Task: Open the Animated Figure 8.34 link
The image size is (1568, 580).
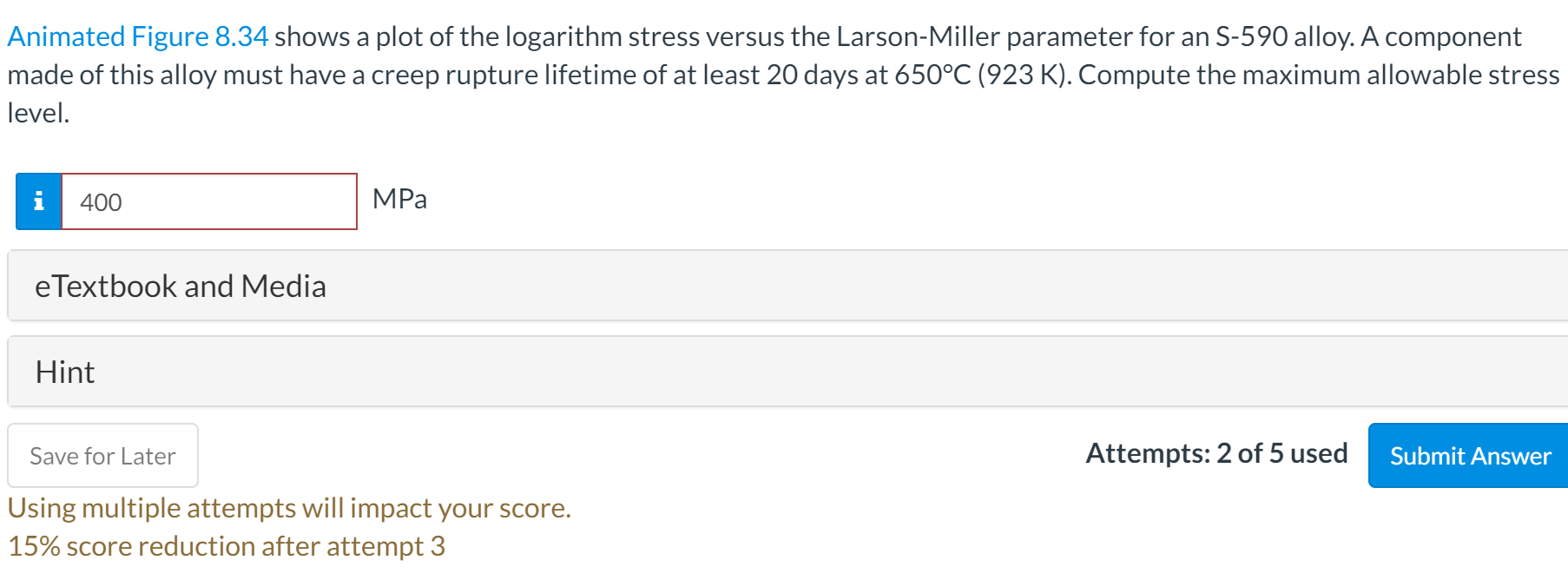Action: point(138,36)
